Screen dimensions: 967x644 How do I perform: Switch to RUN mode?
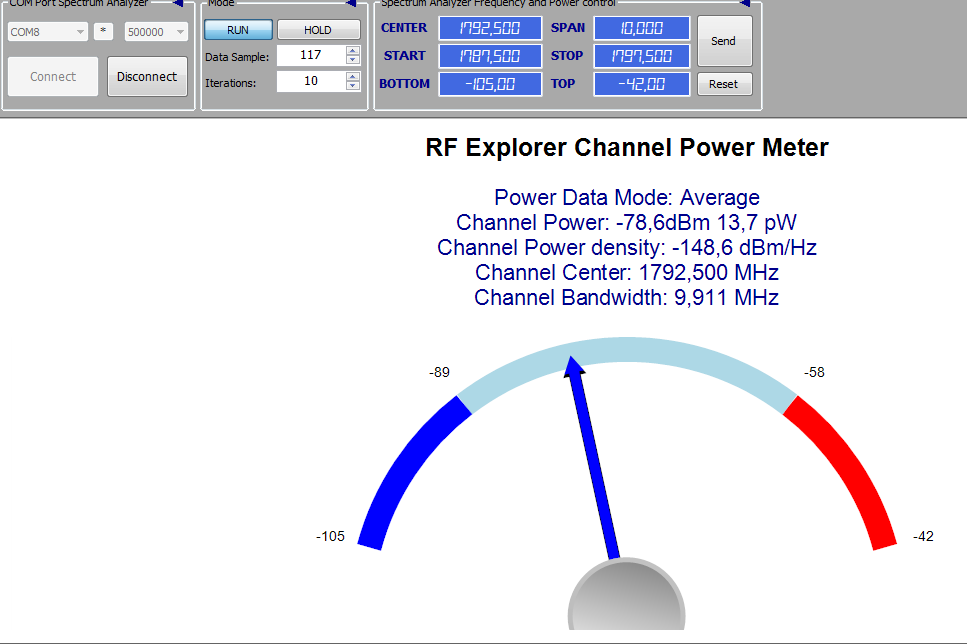coord(238,30)
